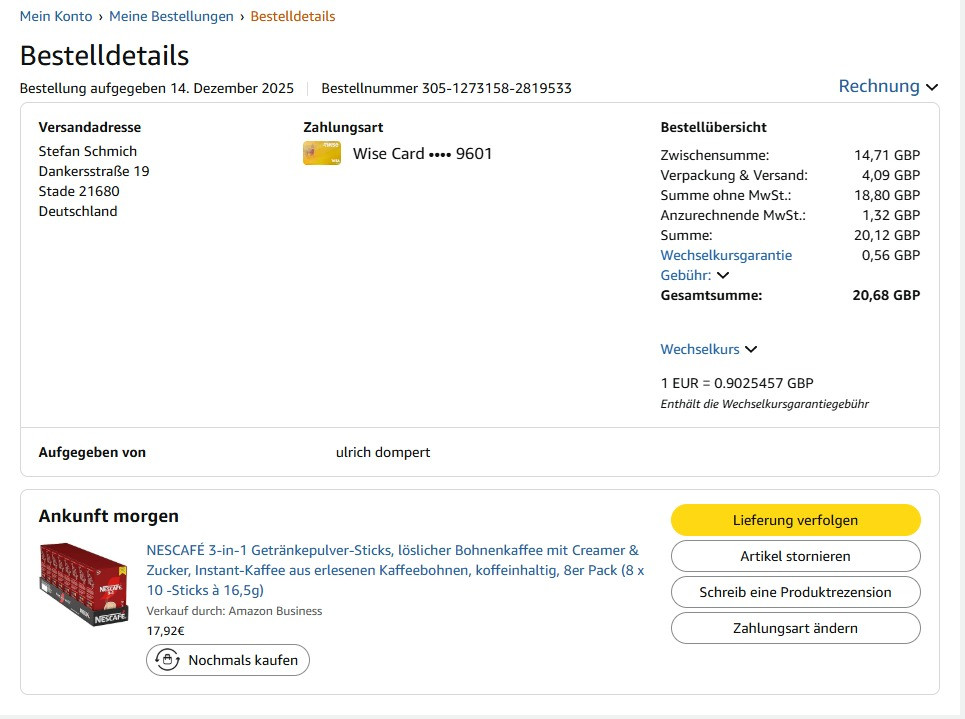965x719 pixels.
Task: Click Zahlungsart ändern button
Action: [795, 628]
